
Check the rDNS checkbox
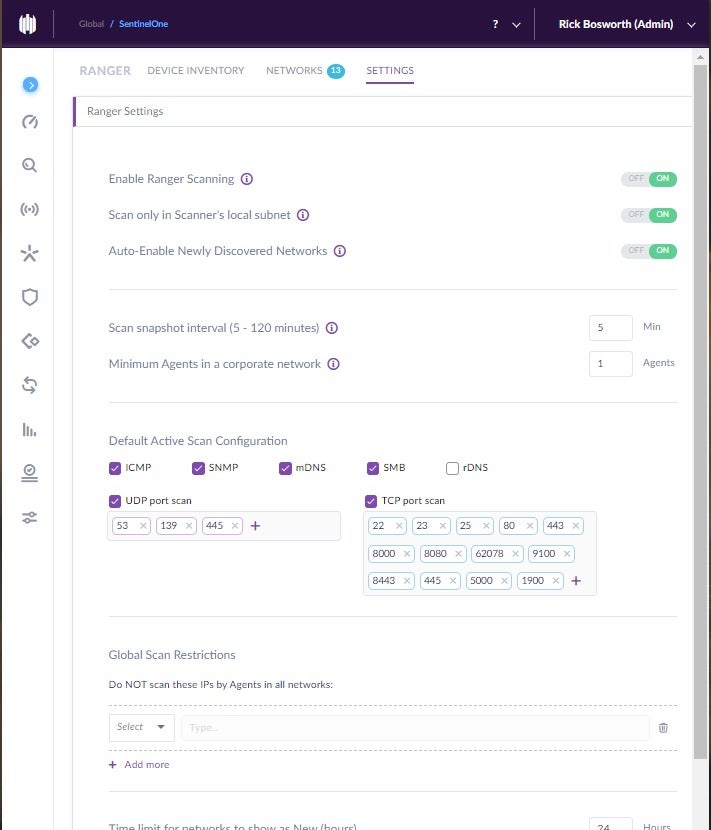[453, 468]
